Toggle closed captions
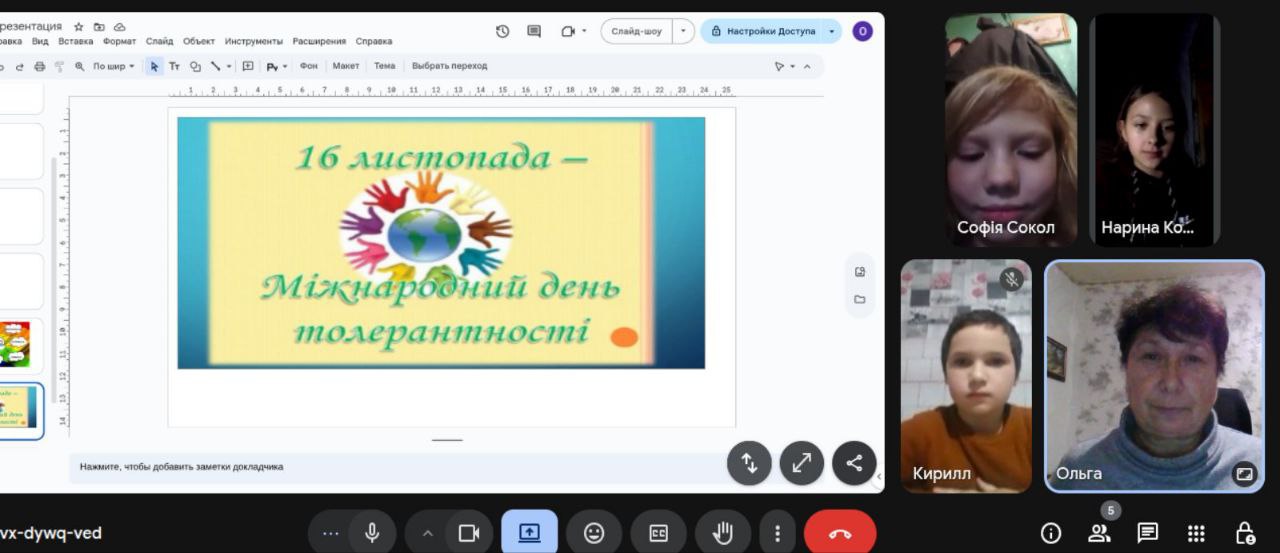This screenshot has height=553, width=1280. tap(658, 533)
